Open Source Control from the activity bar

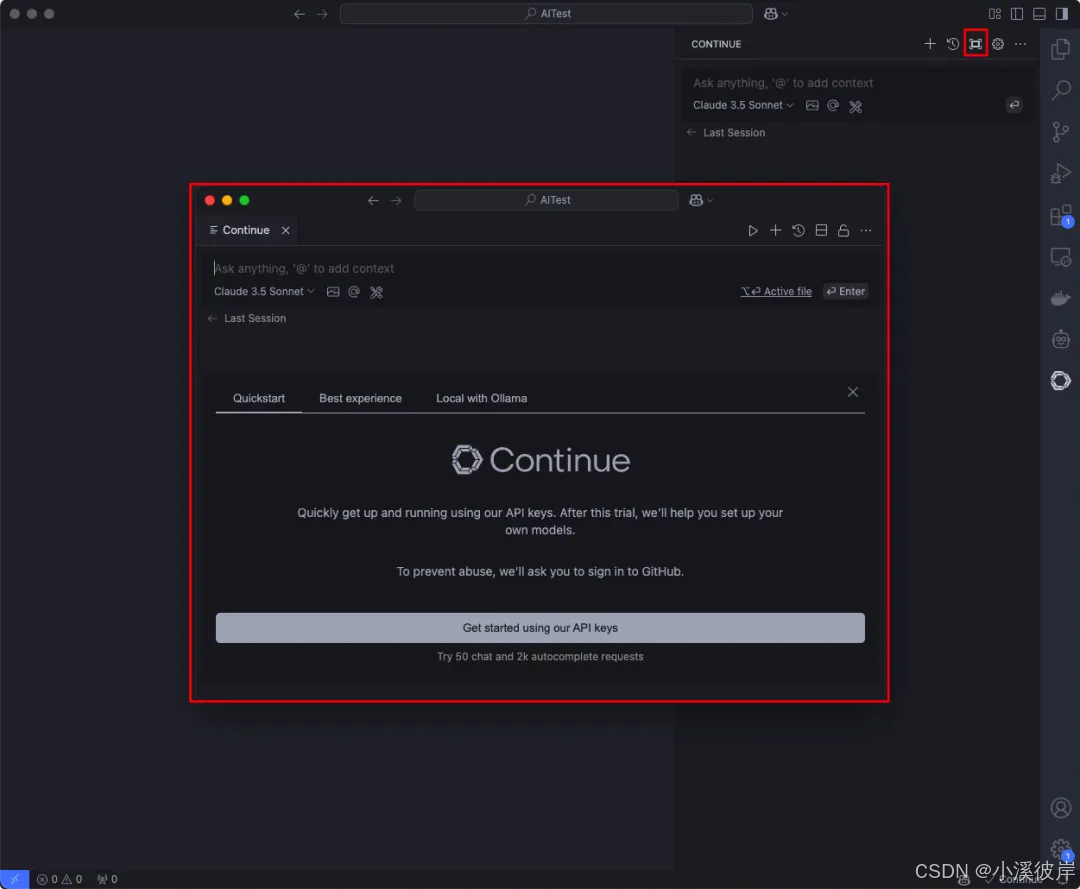1060,132
